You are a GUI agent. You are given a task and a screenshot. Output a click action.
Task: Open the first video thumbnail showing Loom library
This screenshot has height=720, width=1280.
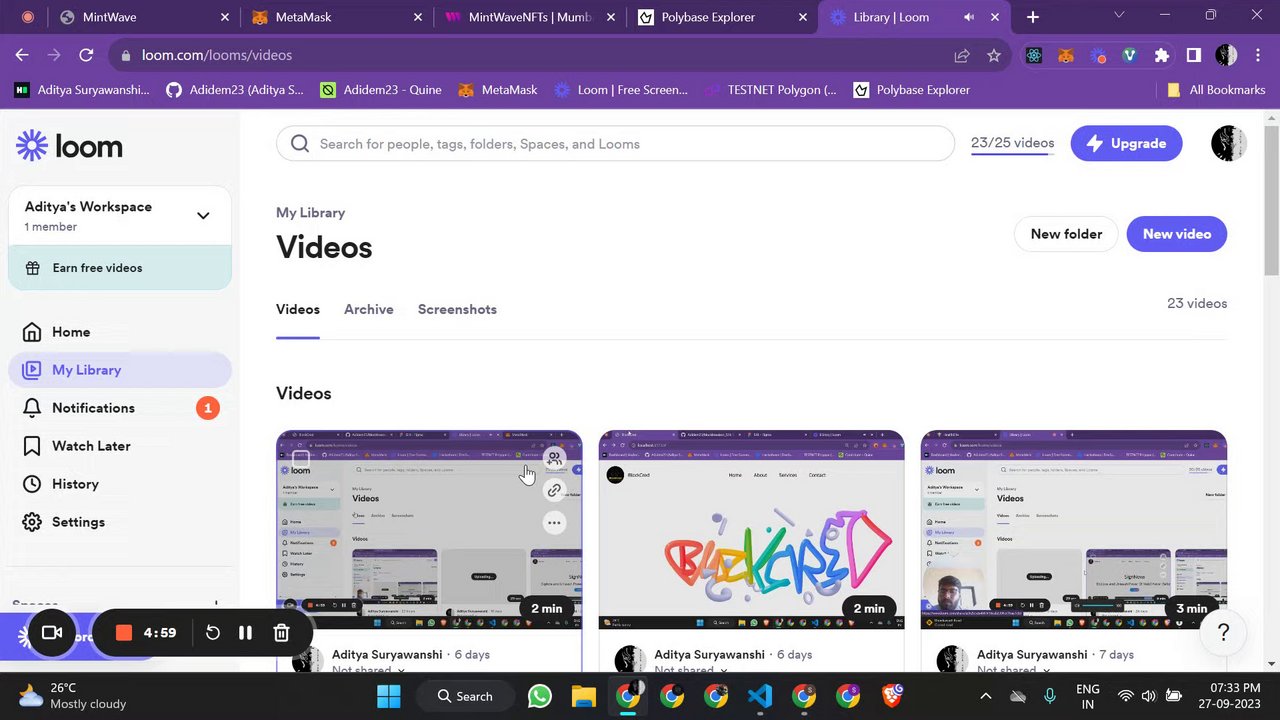pos(429,529)
